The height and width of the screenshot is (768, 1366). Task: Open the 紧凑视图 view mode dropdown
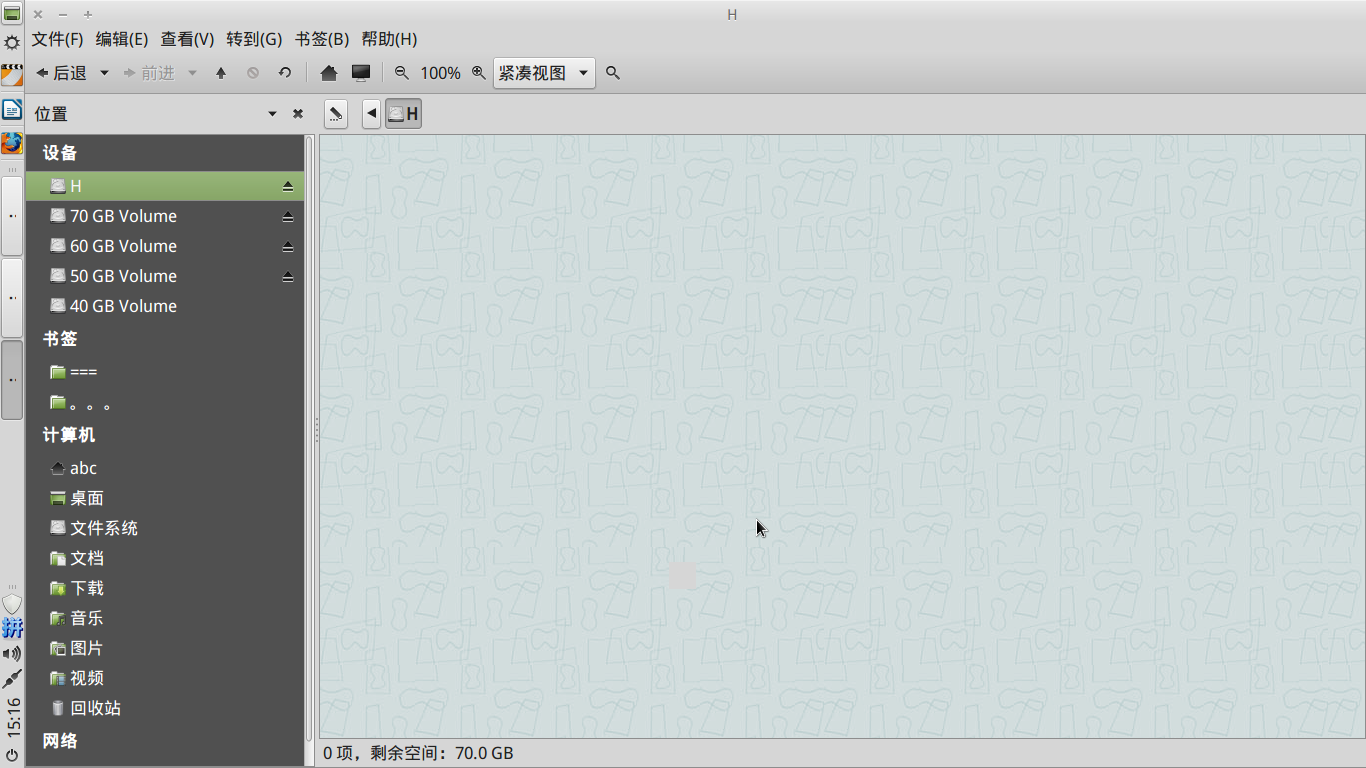click(x=544, y=73)
